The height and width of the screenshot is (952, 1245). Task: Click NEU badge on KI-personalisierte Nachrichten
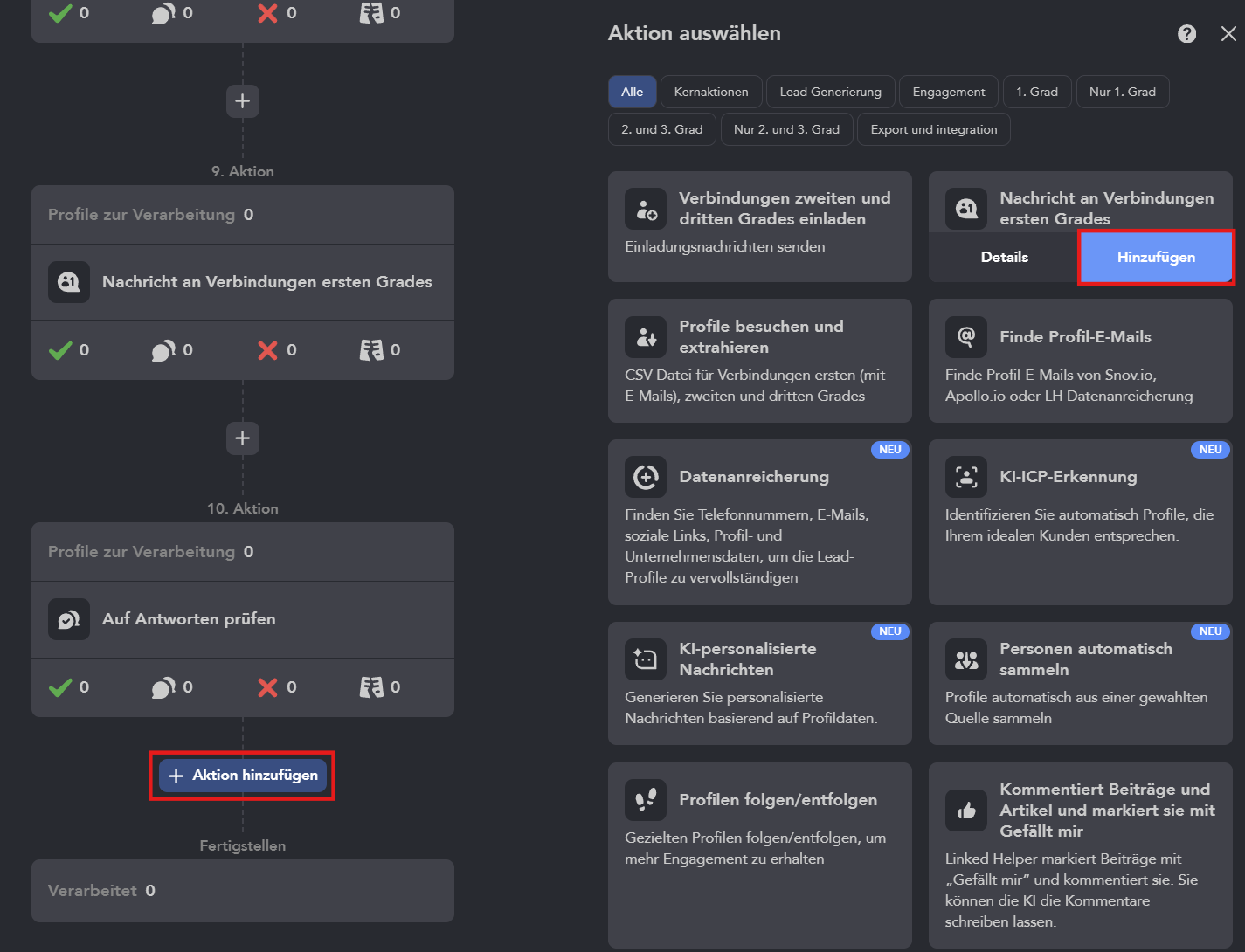(890, 631)
